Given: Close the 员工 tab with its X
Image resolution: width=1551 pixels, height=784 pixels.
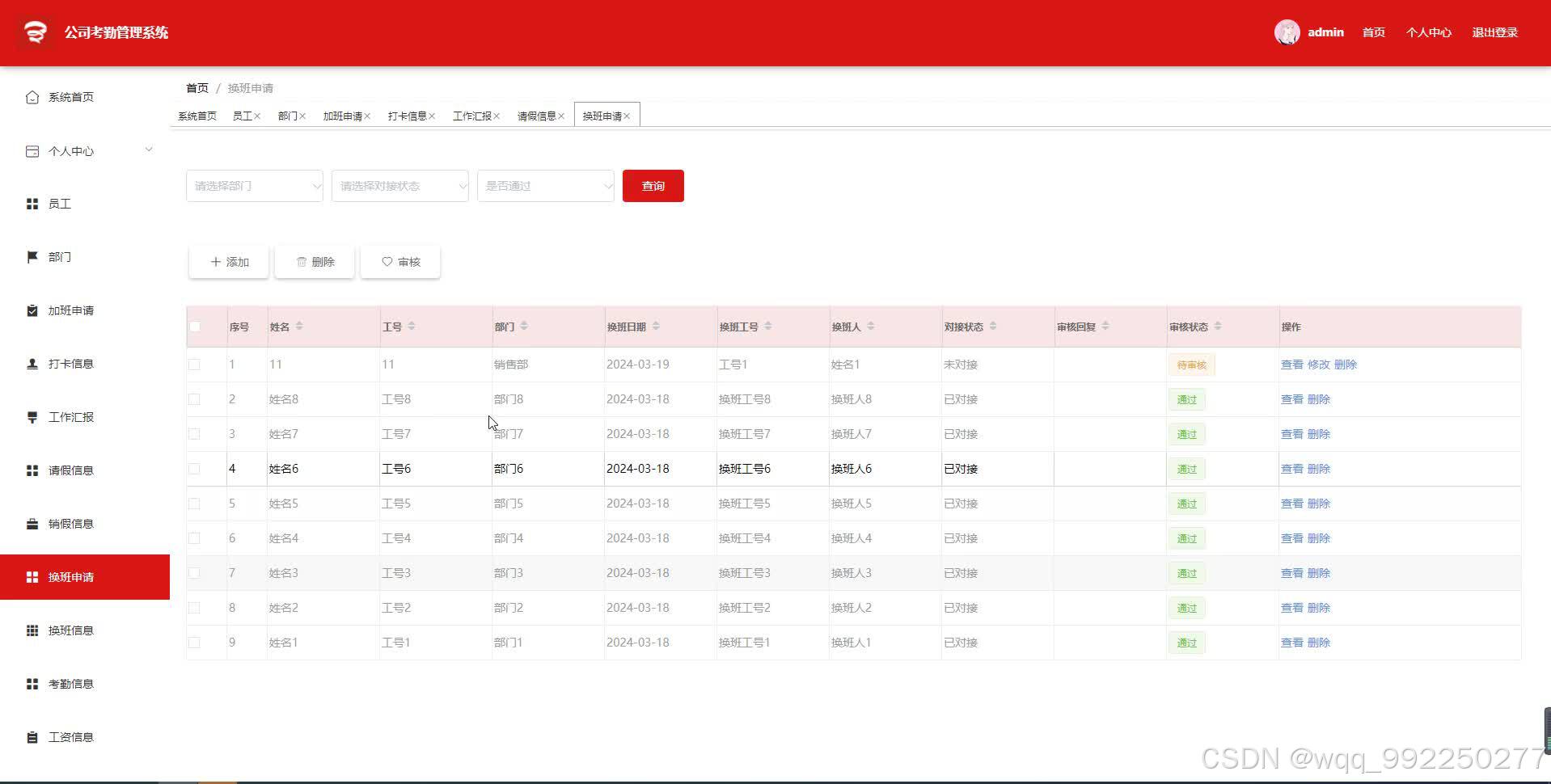Looking at the screenshot, I should [257, 116].
